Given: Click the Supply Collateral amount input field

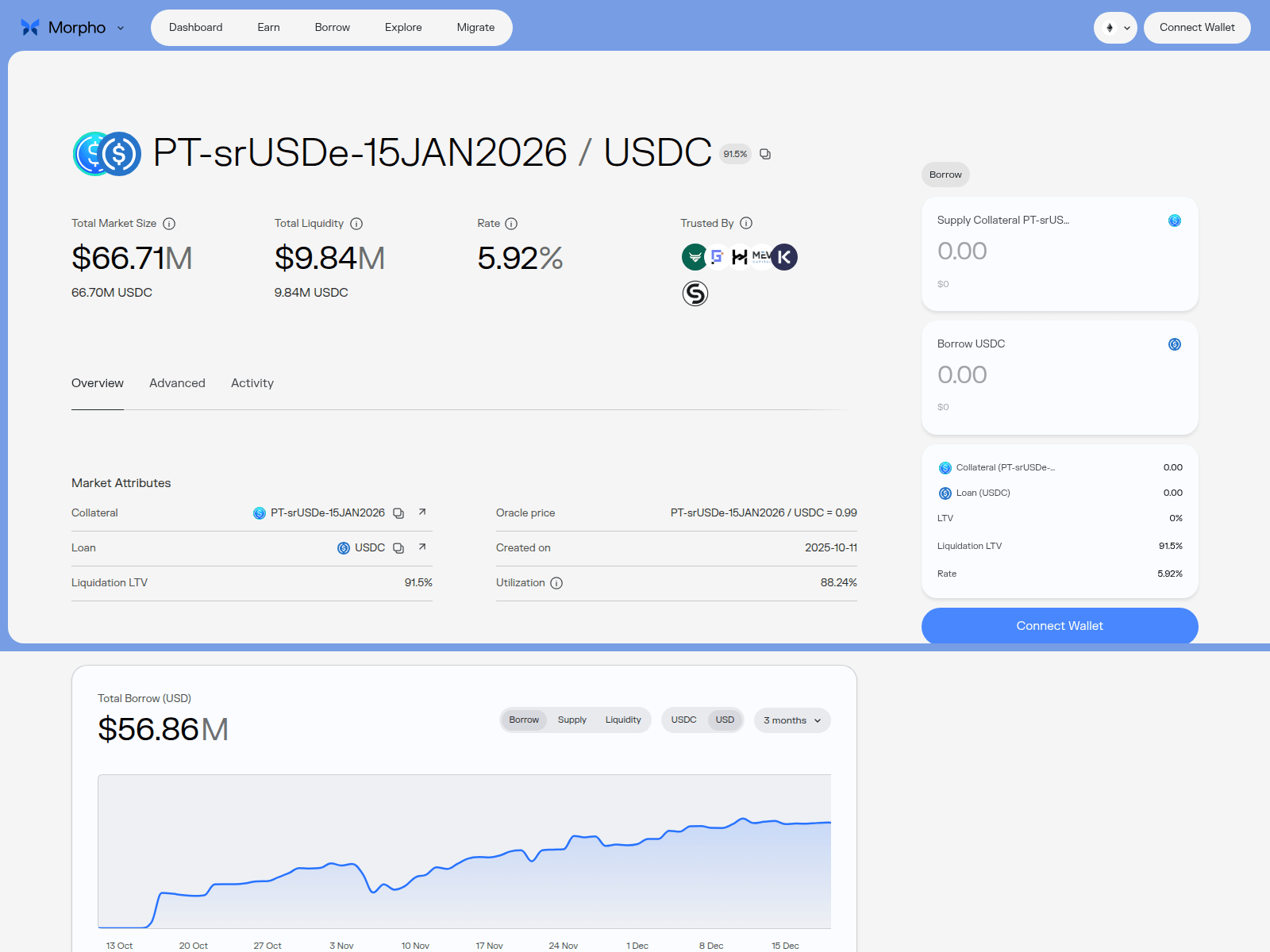Looking at the screenshot, I should 1032,251.
